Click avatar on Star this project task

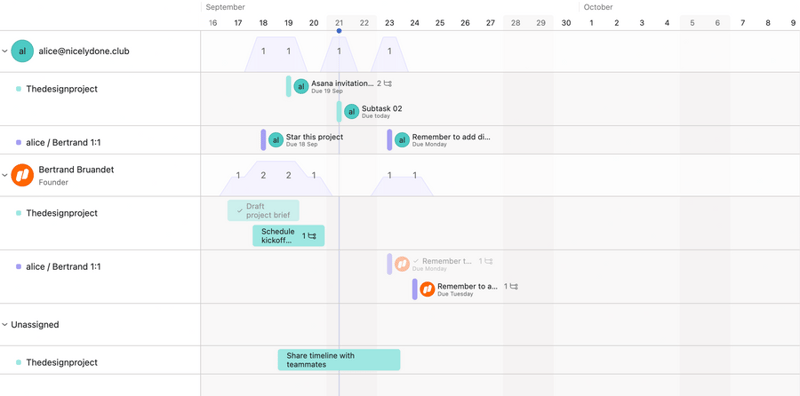tap(276, 139)
